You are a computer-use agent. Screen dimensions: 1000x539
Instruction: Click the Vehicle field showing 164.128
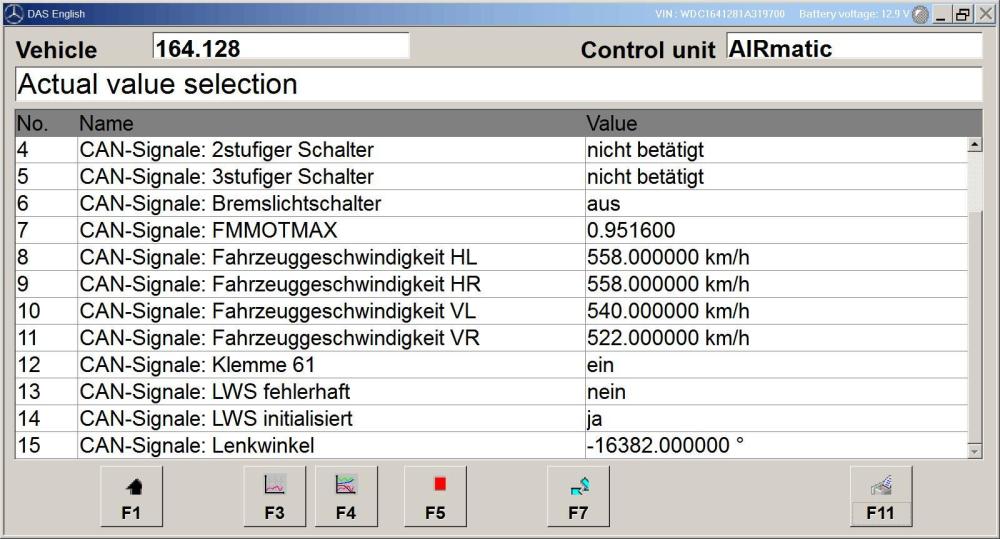tap(281, 47)
